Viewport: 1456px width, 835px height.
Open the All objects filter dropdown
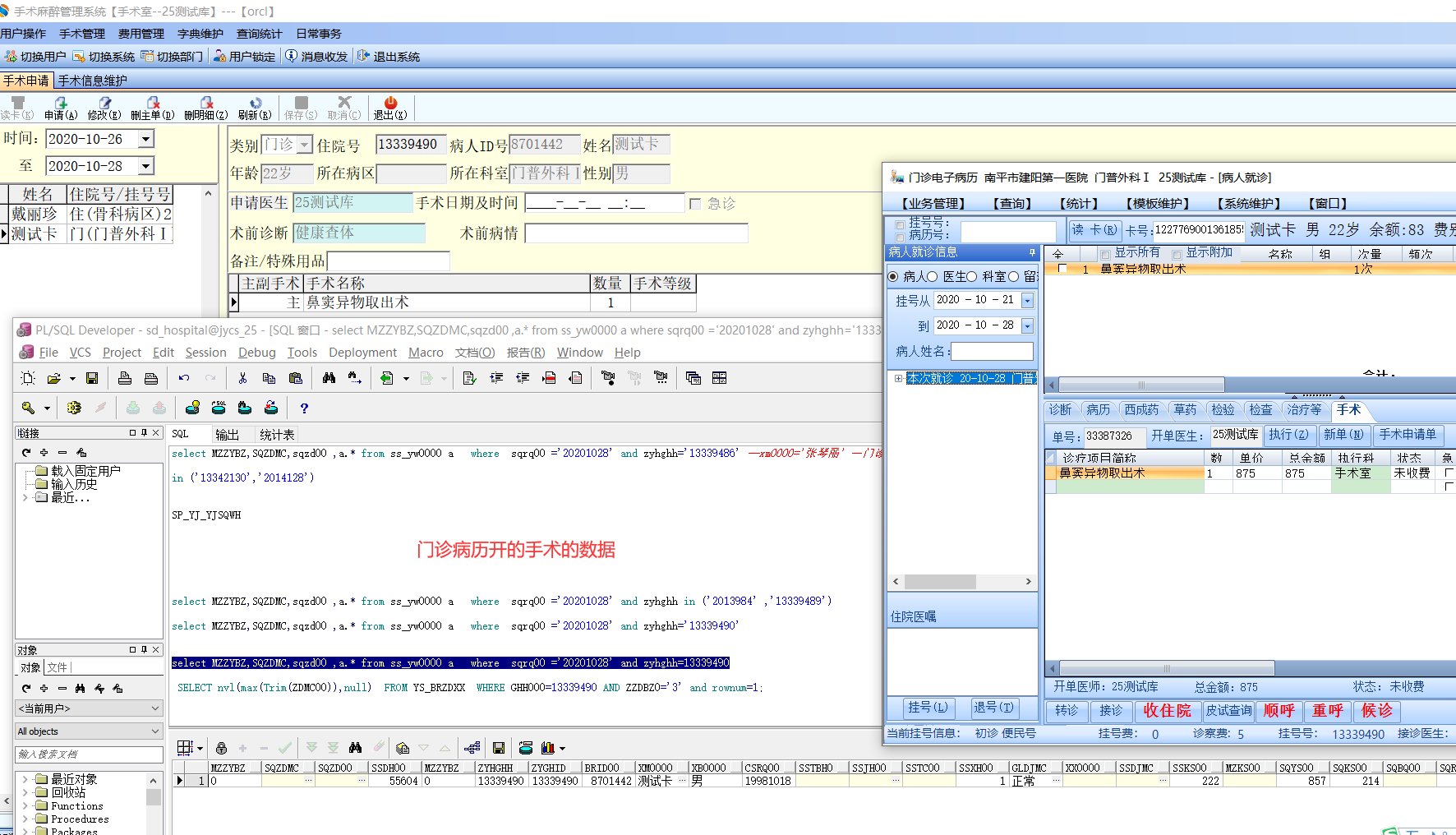tap(155, 731)
